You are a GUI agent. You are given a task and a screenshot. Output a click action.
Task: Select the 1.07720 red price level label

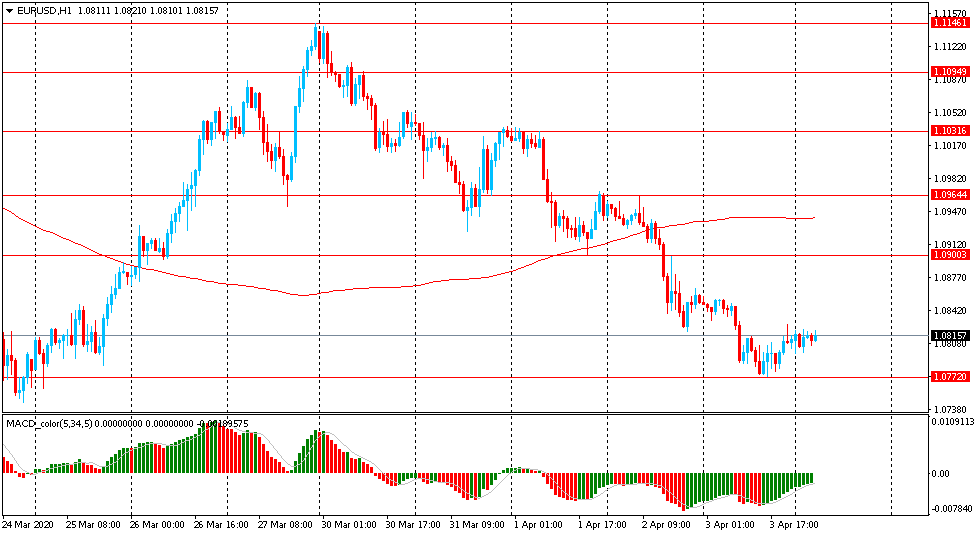coord(950,377)
